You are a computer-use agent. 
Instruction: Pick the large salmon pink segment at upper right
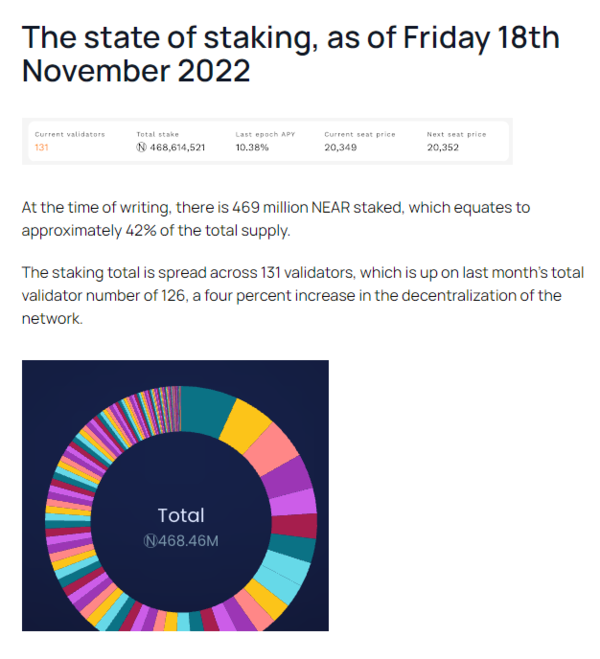[x=273, y=449]
